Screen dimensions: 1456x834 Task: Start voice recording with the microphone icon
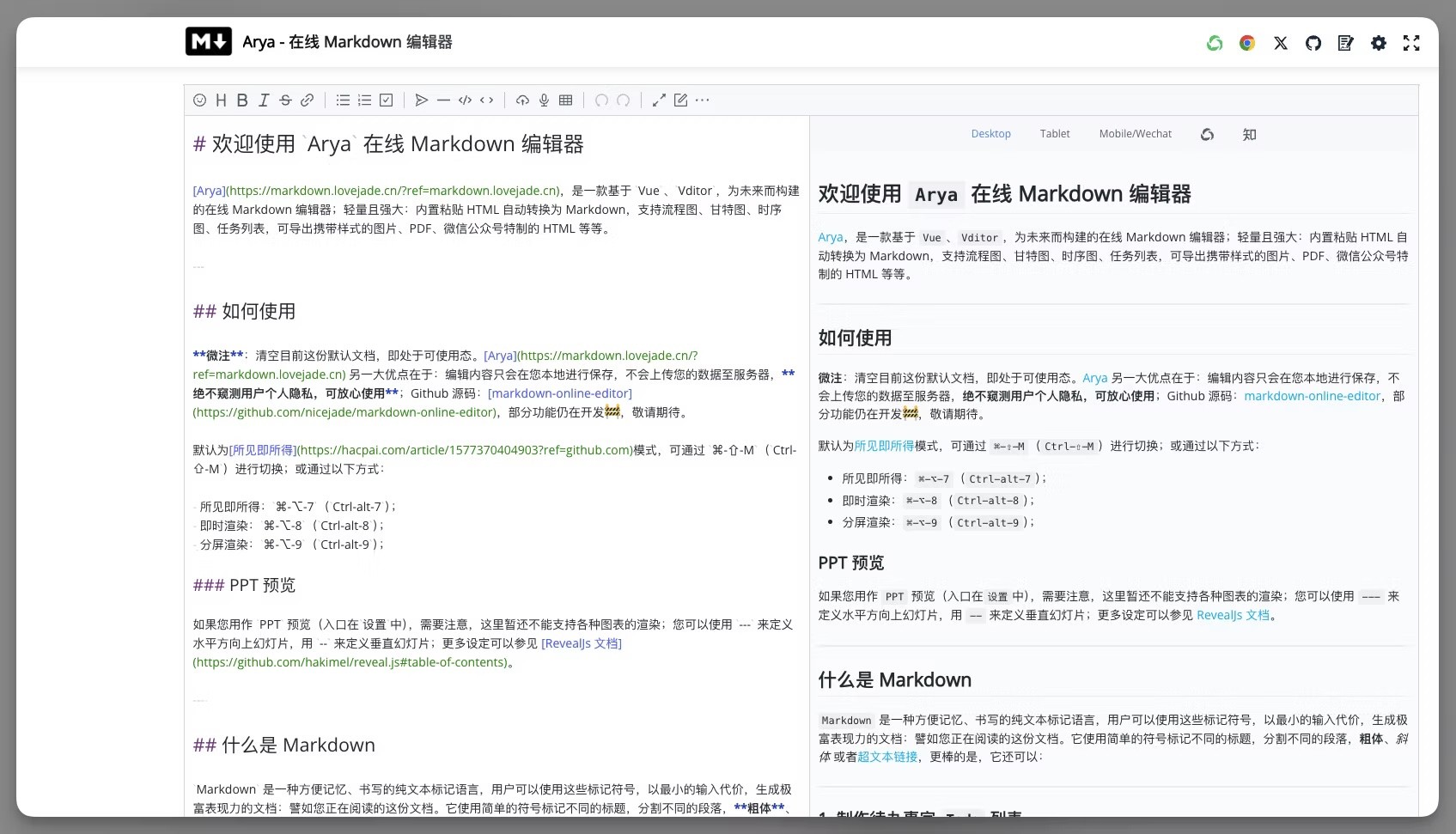544,100
